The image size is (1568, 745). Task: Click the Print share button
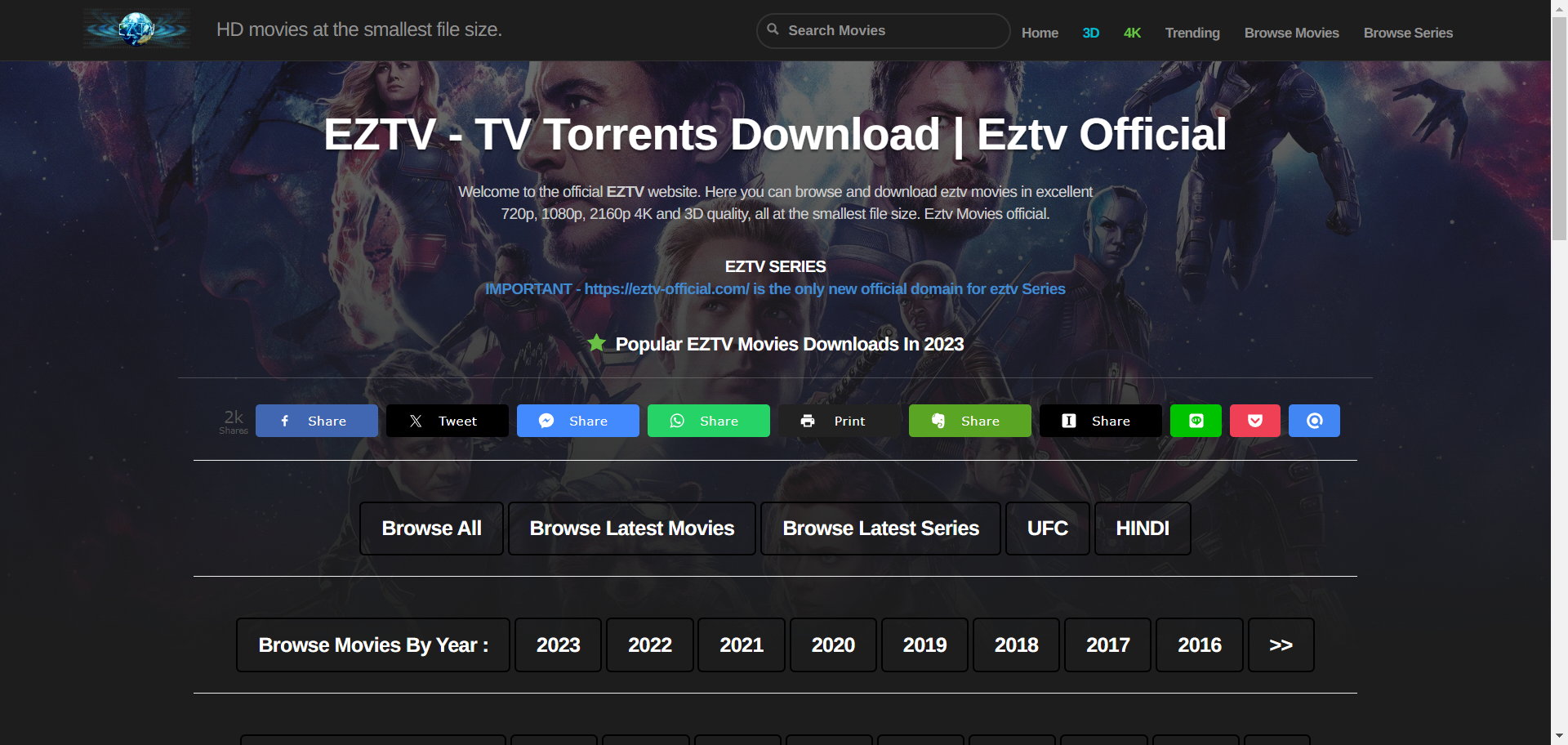tap(840, 421)
